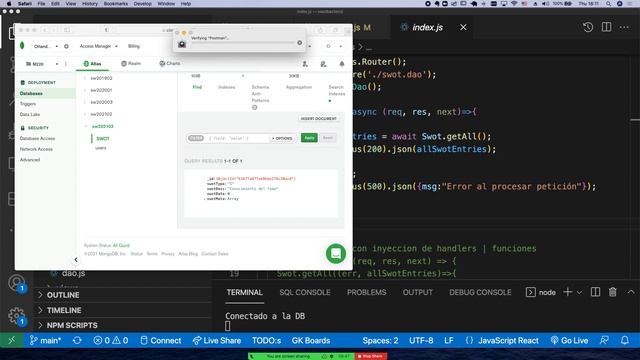Split the terminal pane
This screenshot has width=640, height=360.
point(596,292)
